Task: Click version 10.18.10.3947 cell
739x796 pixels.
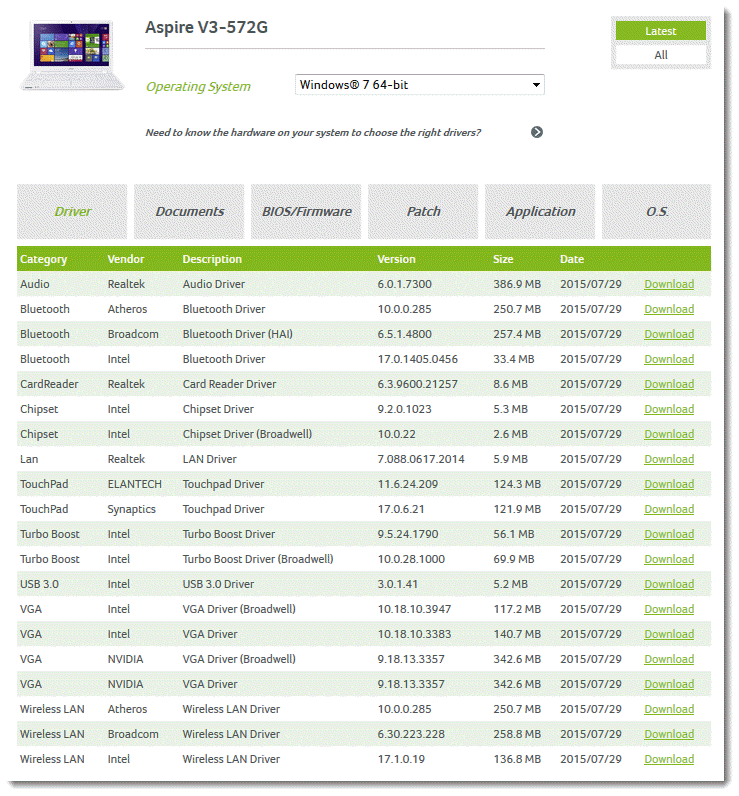Action: click(x=414, y=609)
